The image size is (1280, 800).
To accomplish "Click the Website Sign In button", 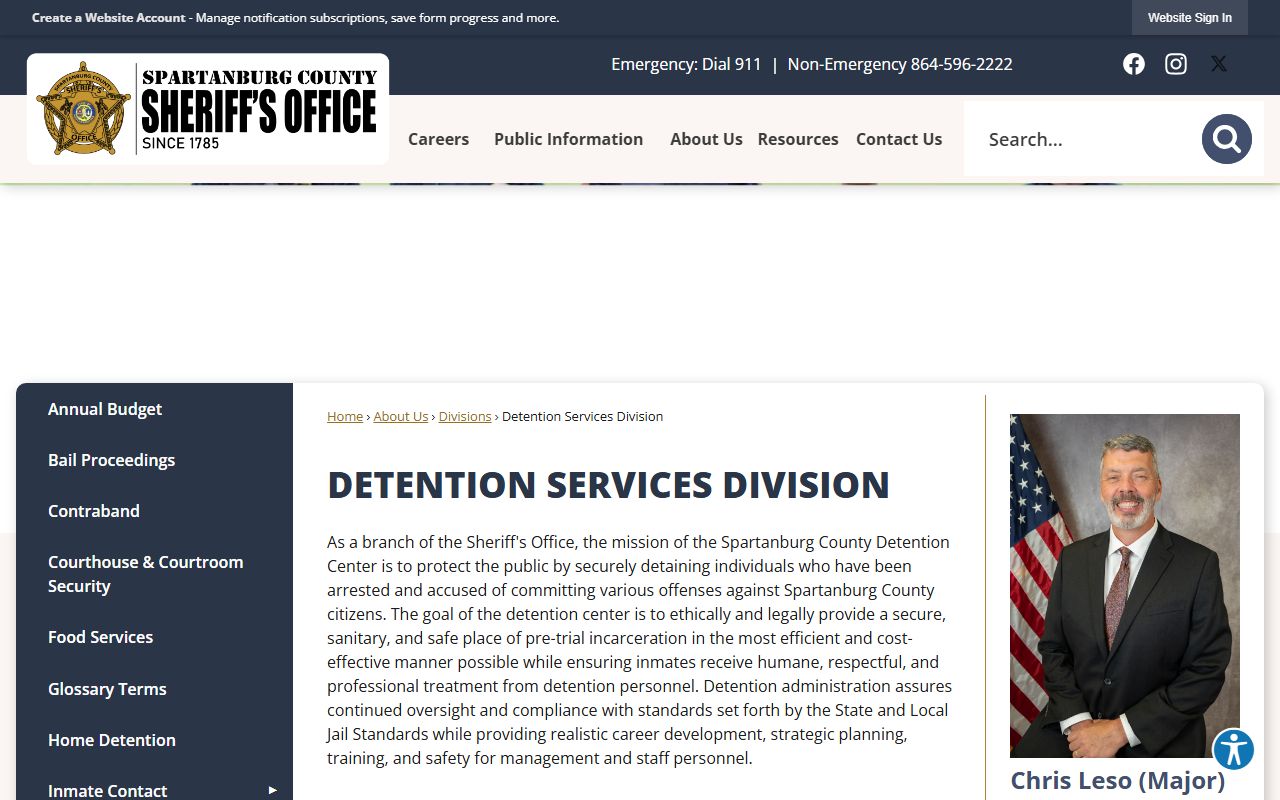I will tap(1190, 18).
